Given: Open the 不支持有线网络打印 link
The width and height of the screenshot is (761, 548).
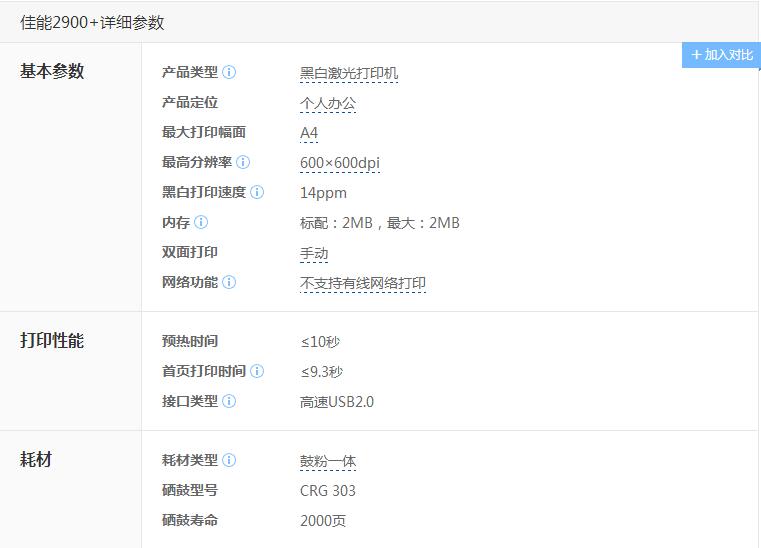Looking at the screenshot, I should [363, 283].
